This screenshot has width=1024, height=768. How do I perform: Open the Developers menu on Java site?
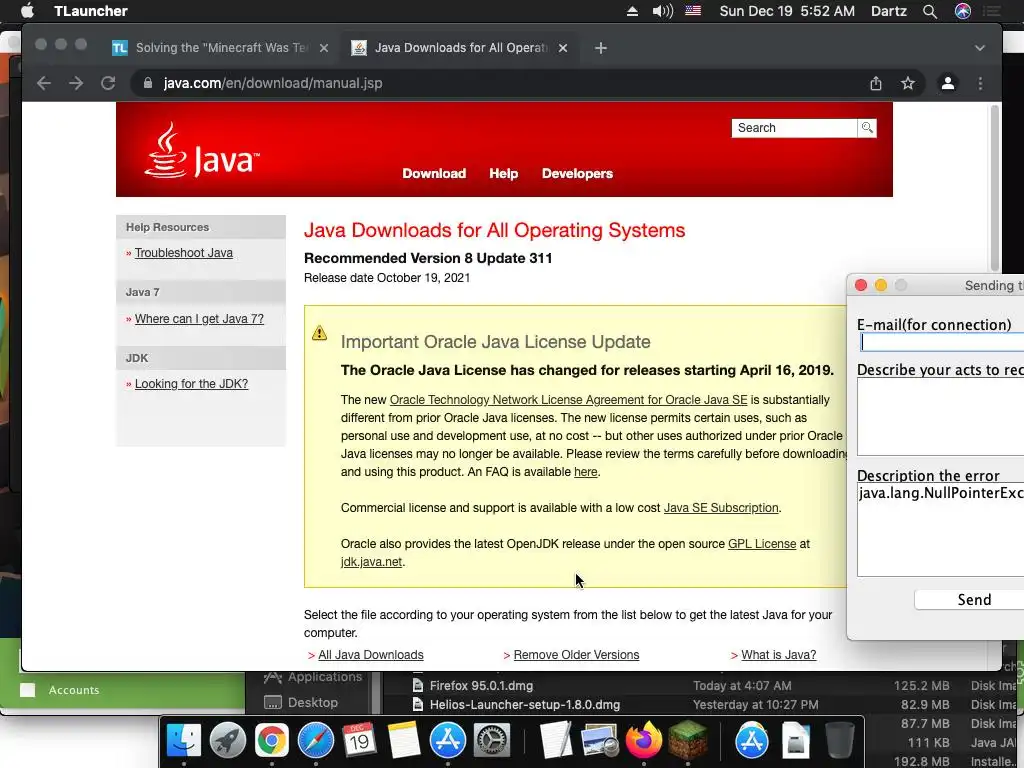tap(577, 174)
